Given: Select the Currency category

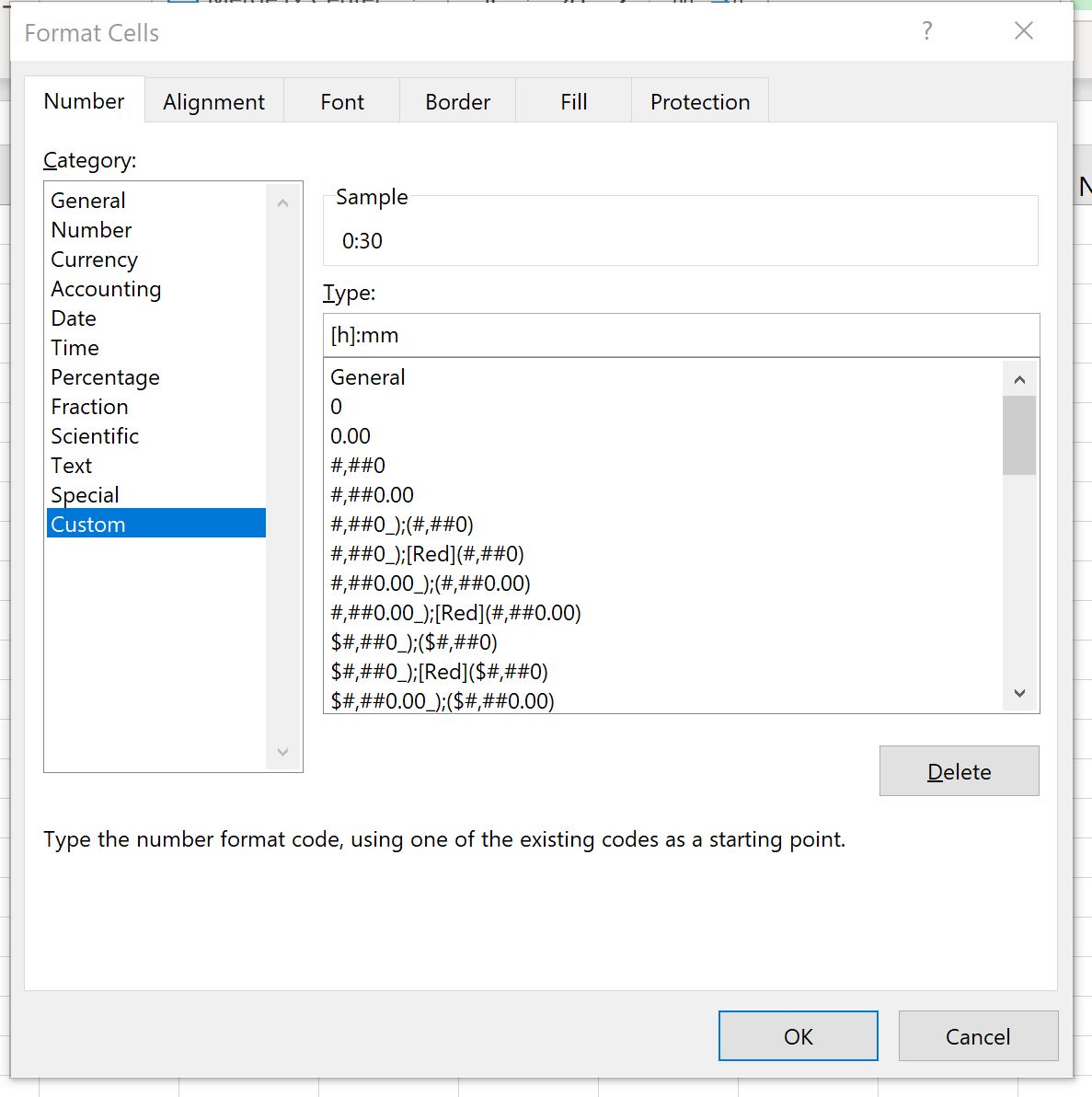Looking at the screenshot, I should 94,260.
